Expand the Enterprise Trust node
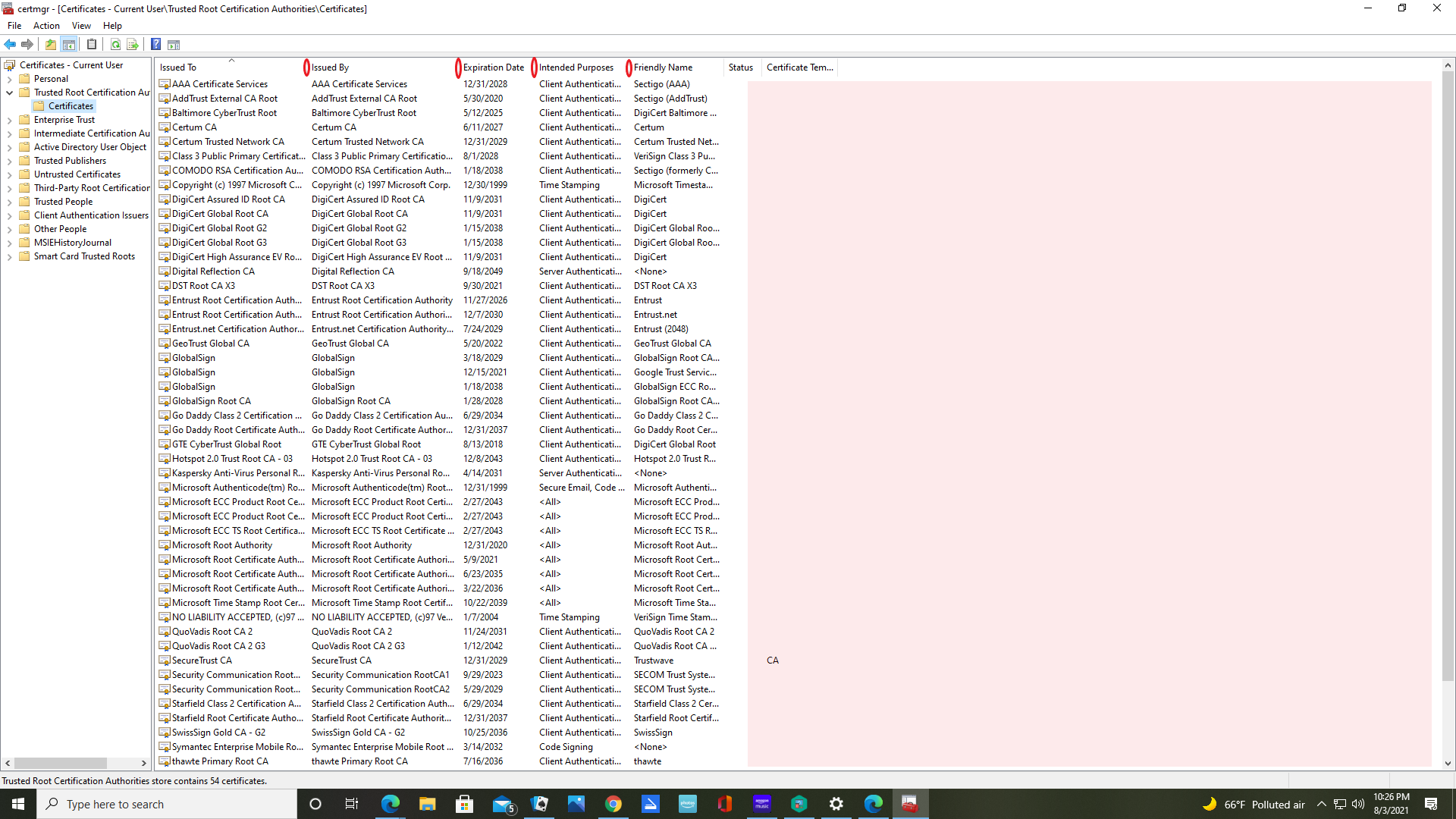1456x819 pixels. click(x=9, y=120)
